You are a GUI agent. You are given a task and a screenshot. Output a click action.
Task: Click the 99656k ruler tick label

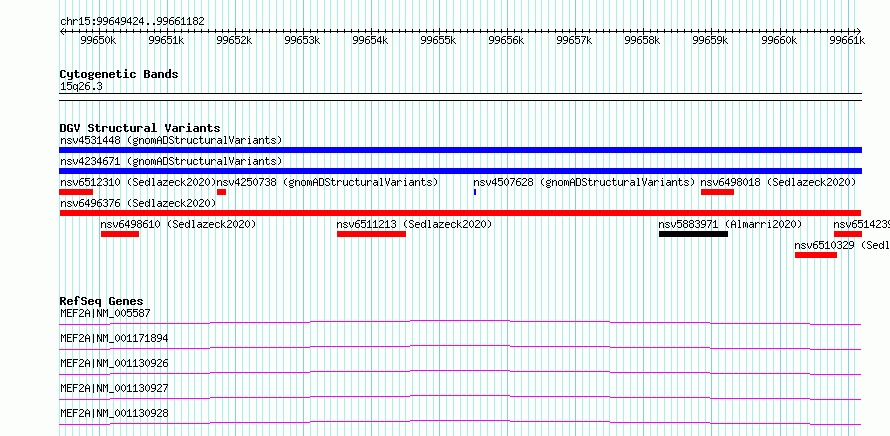(507, 40)
